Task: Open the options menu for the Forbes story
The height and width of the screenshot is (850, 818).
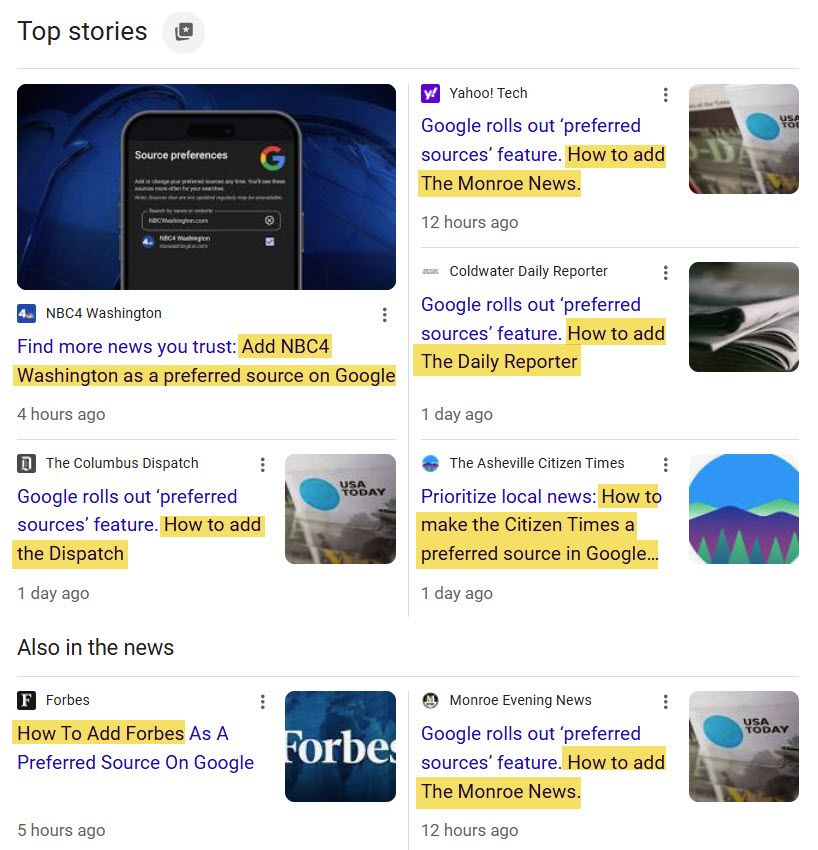Action: pos(262,702)
